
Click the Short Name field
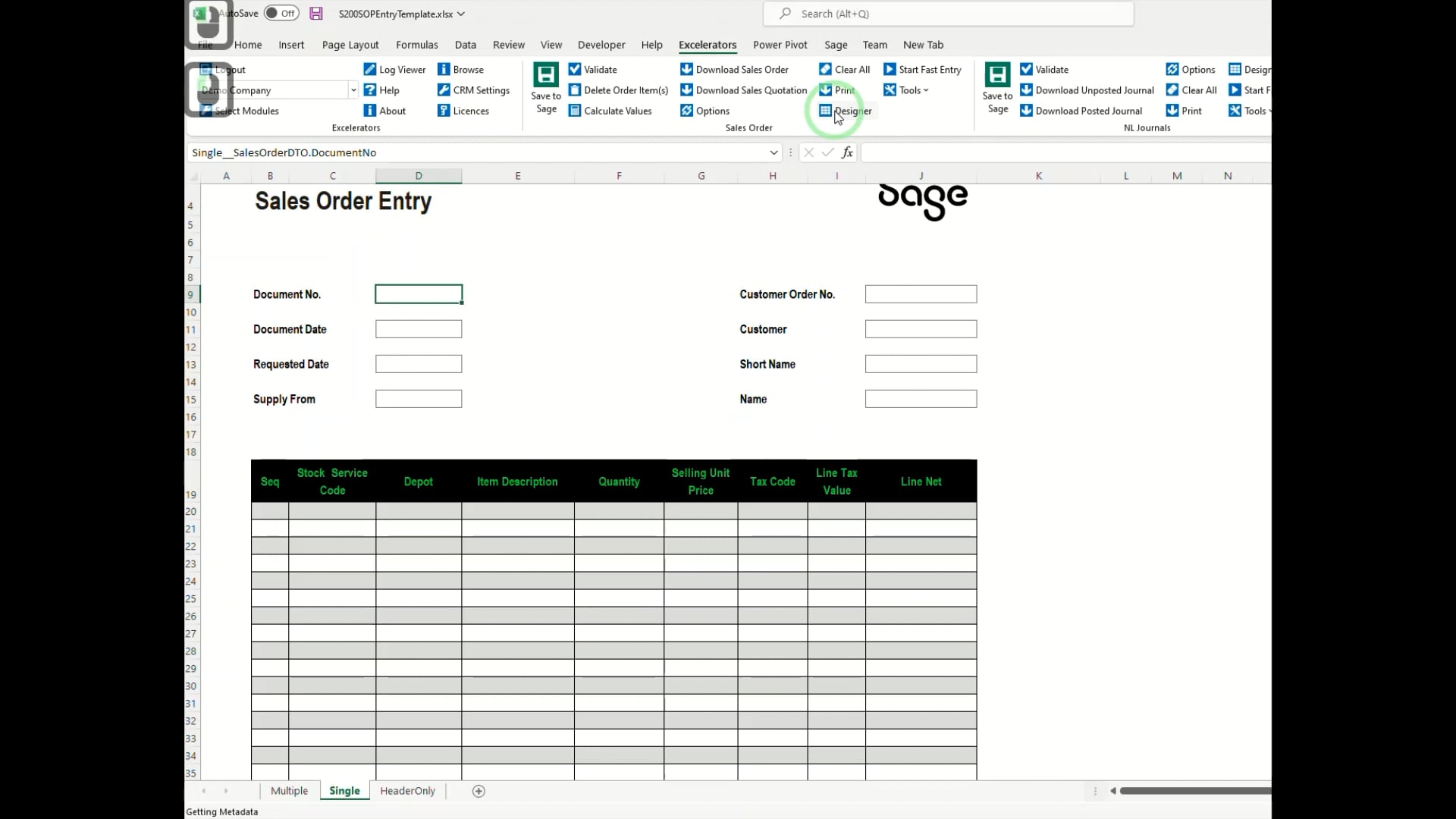921,364
